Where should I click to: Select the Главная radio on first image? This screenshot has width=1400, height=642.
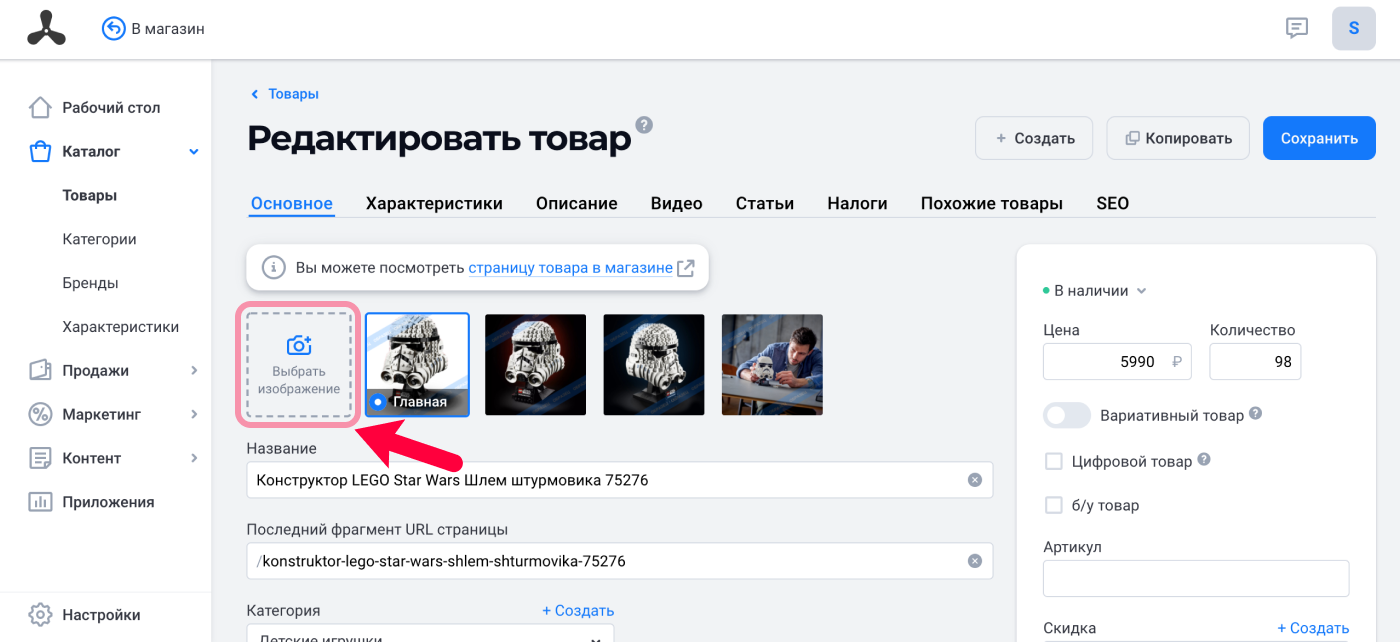point(378,402)
